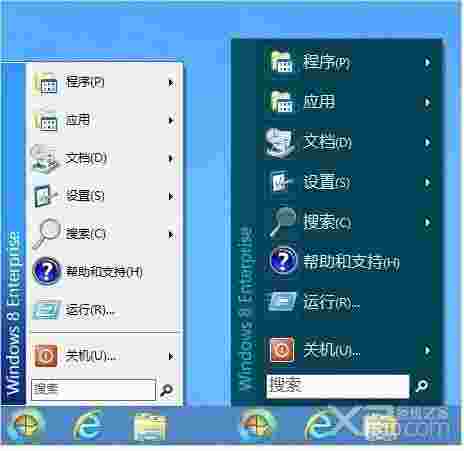Open File Explorer from the left taskbar

point(149,427)
